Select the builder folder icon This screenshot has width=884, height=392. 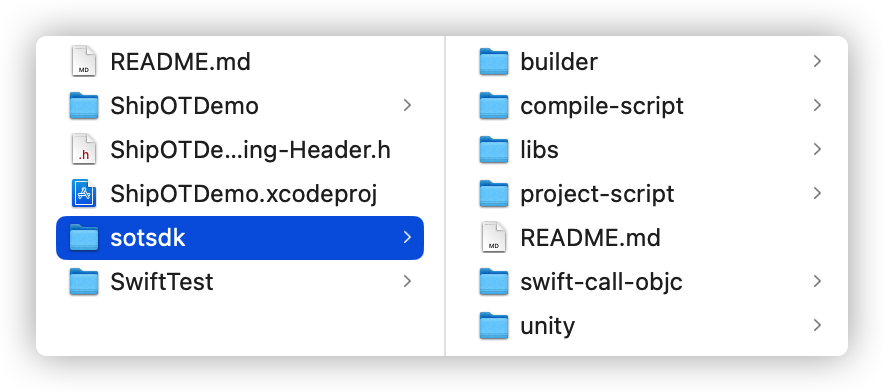pos(494,61)
